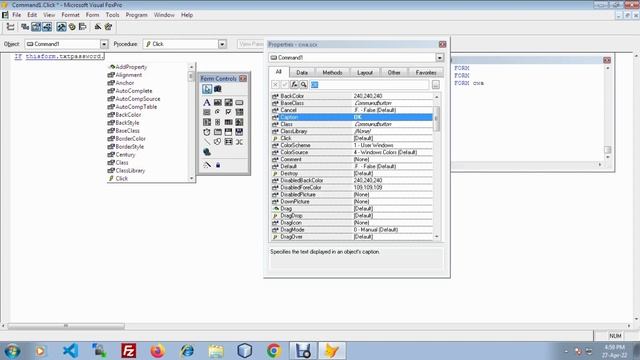Screen dimensions: 640x360
Task: Select the Image control in Form Controls
Action: tap(239, 122)
